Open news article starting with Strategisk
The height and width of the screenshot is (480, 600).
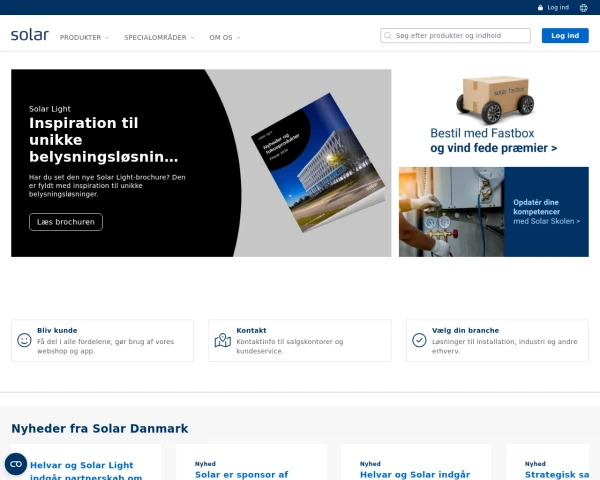click(x=557, y=475)
